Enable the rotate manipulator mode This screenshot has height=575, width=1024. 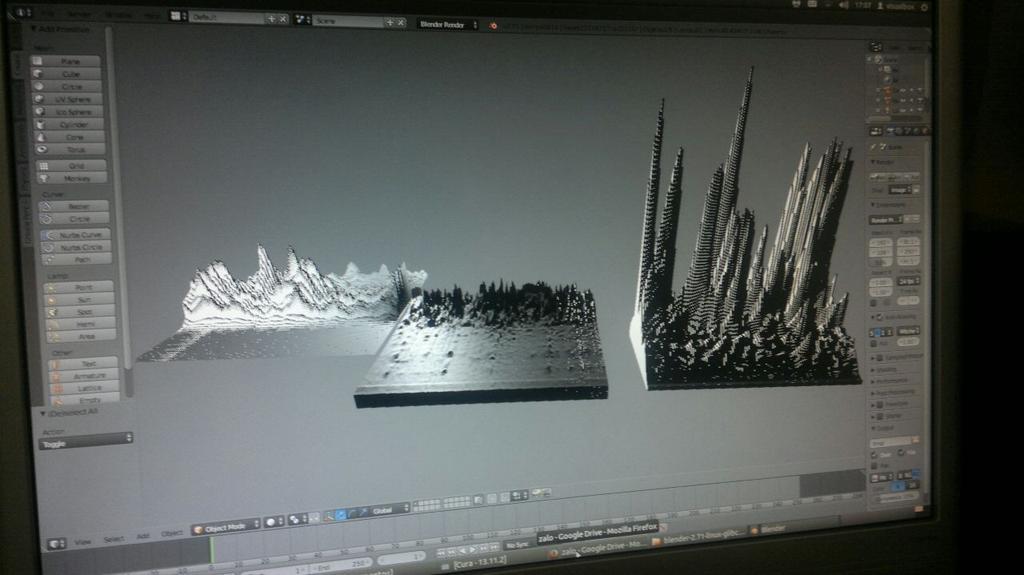[352, 514]
